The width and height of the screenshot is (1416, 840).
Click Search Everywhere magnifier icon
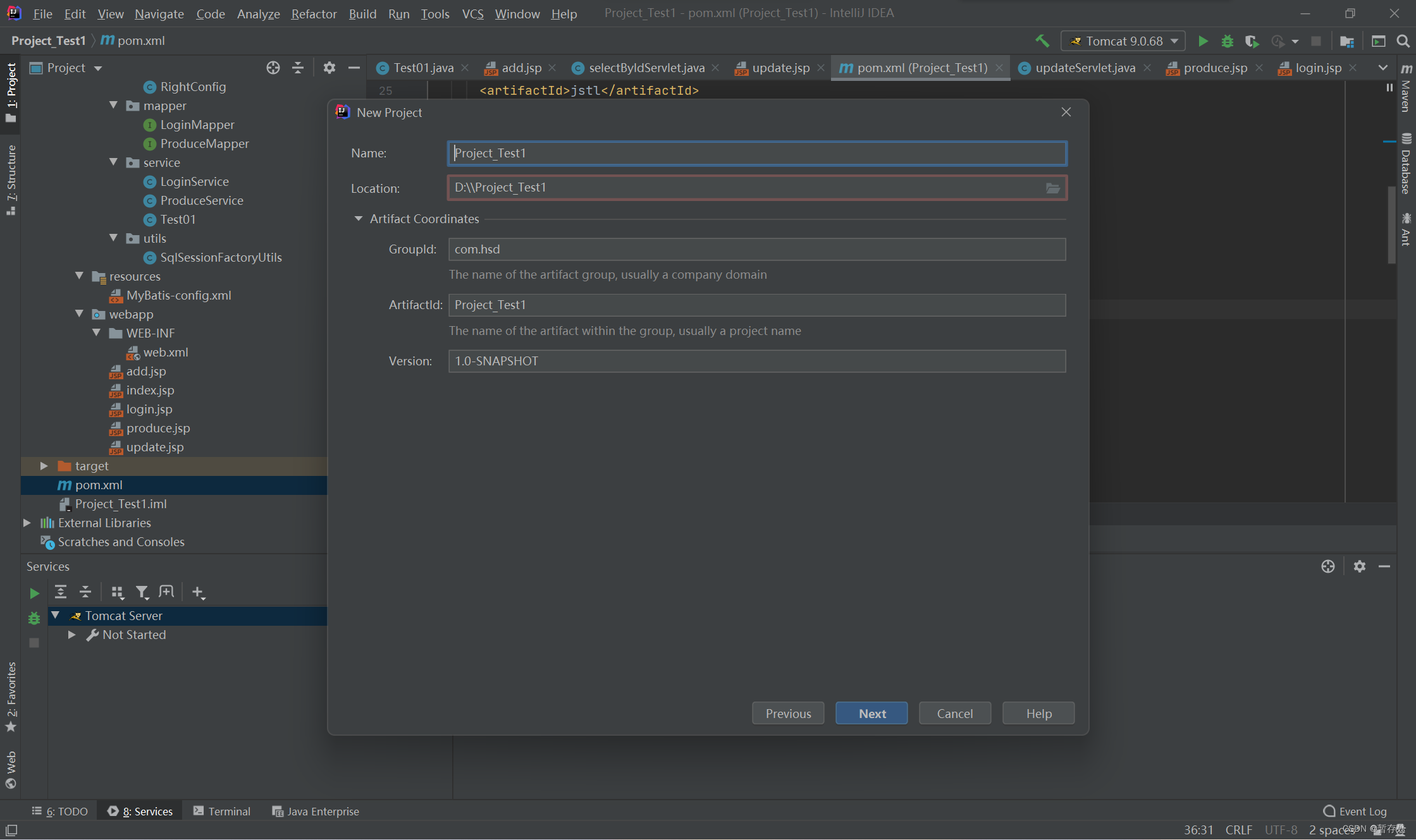coord(1403,41)
